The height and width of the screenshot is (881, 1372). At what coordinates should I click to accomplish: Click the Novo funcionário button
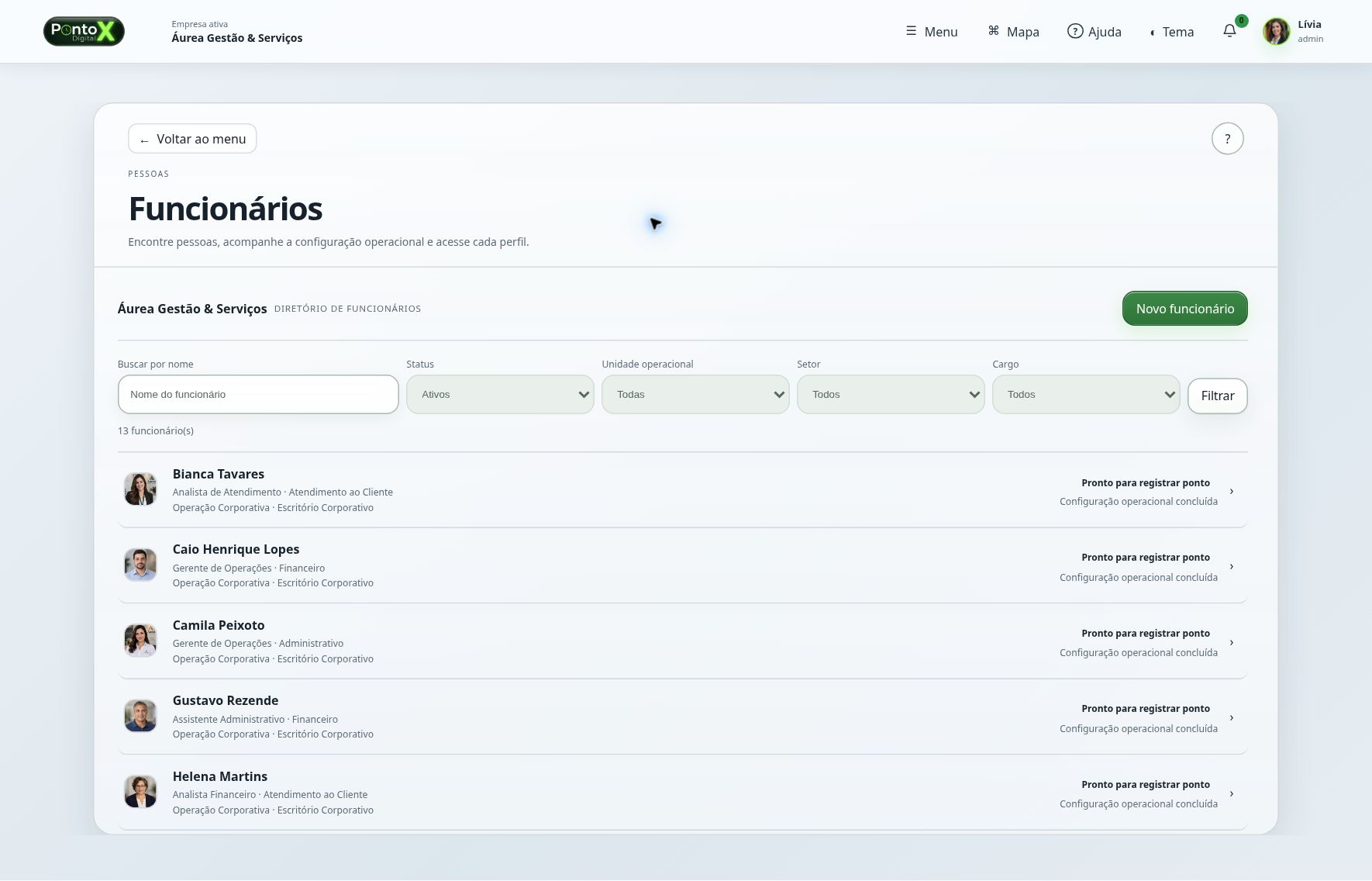(x=1184, y=309)
